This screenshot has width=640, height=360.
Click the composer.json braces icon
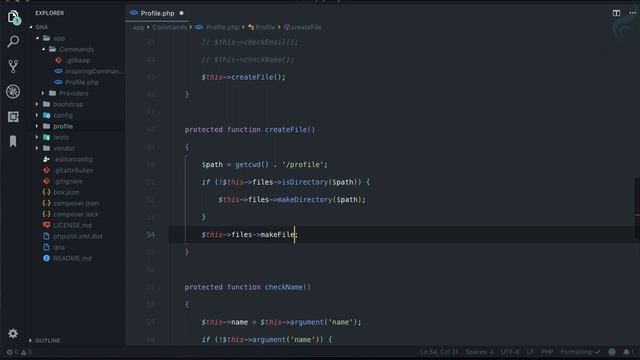tap(46, 203)
